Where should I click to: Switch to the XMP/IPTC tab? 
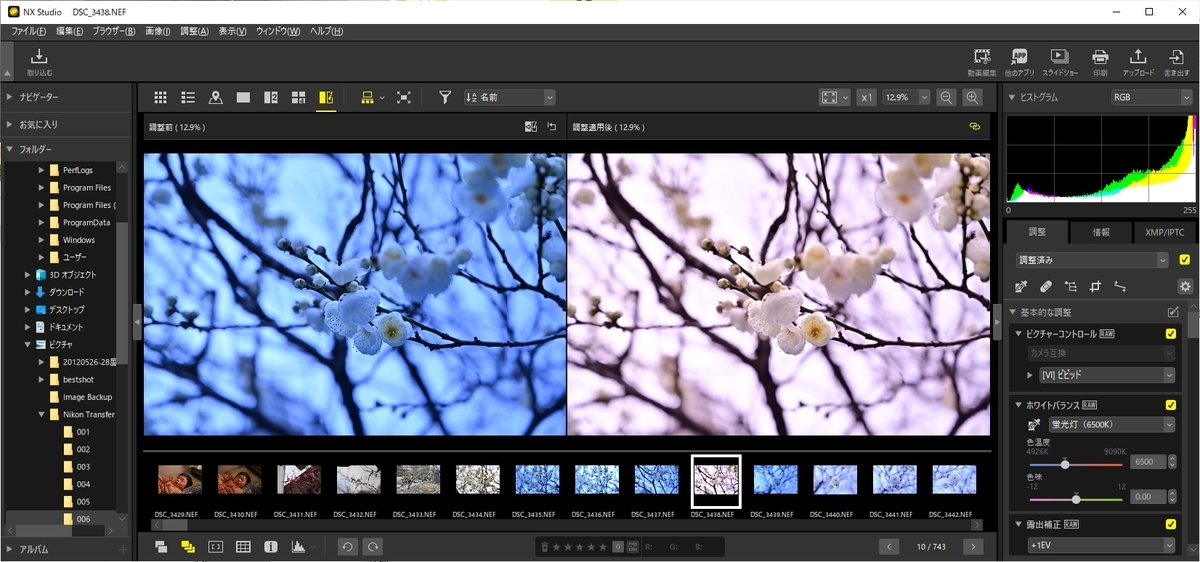[1164, 232]
